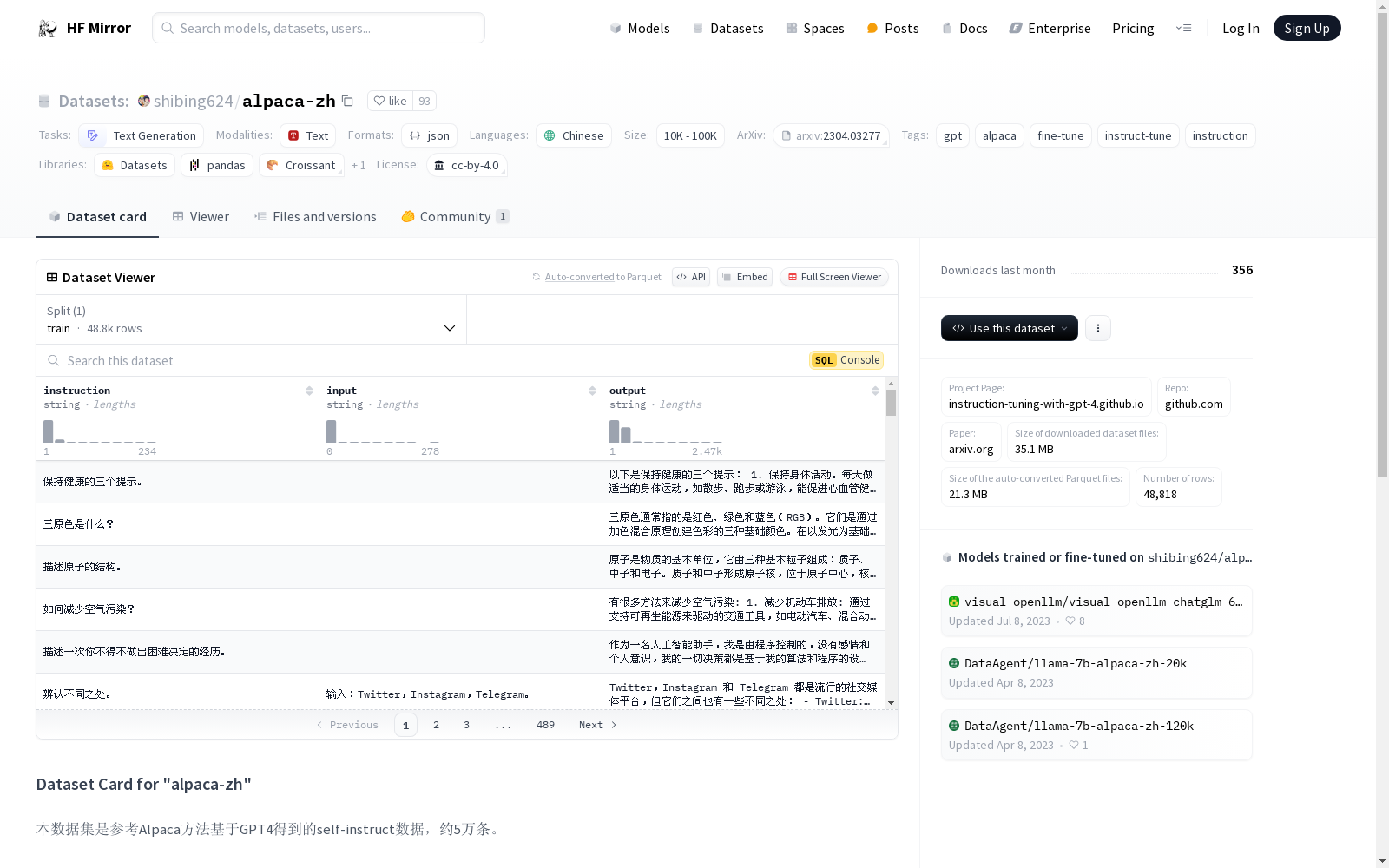Open visual-openllm-chatglm-6b model card
This screenshot has width=1389, height=868.
point(1096,611)
